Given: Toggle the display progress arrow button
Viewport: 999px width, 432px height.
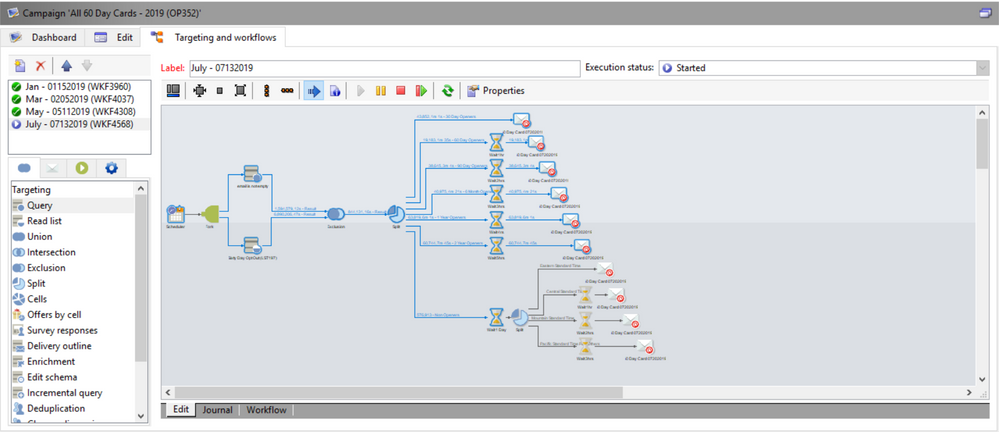Looking at the screenshot, I should click(313, 91).
